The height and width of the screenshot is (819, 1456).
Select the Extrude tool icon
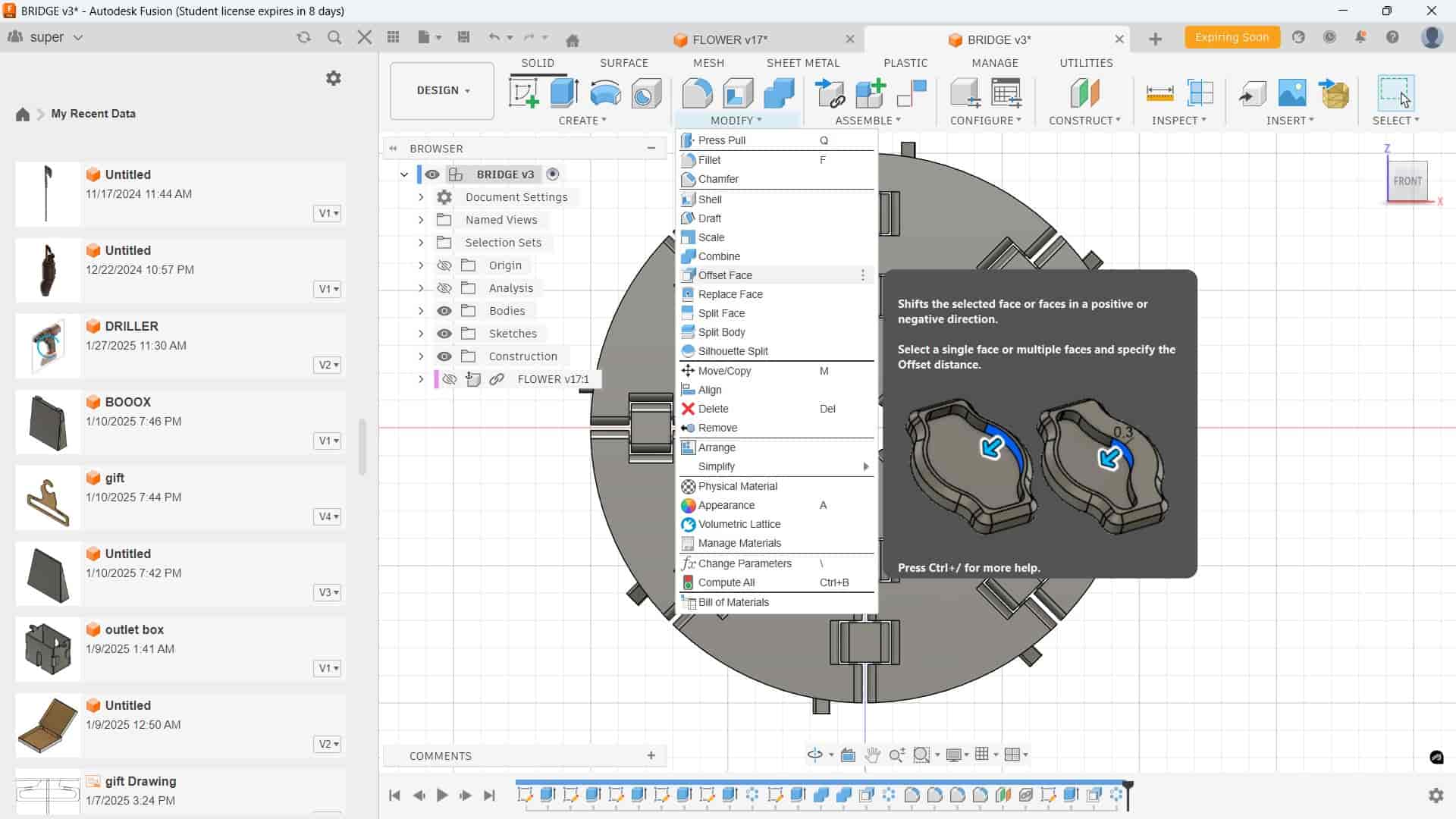(x=564, y=93)
